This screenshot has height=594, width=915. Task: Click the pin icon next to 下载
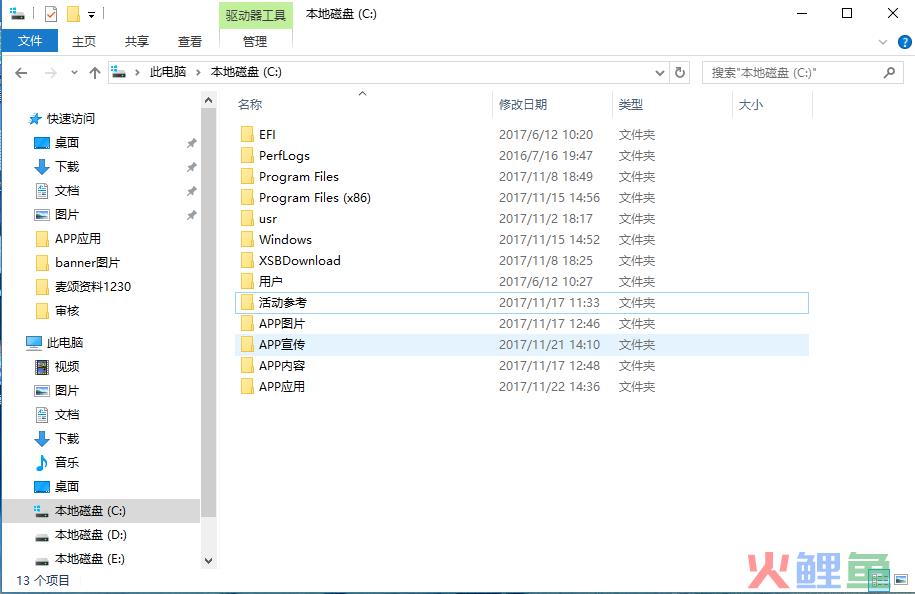[x=191, y=167]
